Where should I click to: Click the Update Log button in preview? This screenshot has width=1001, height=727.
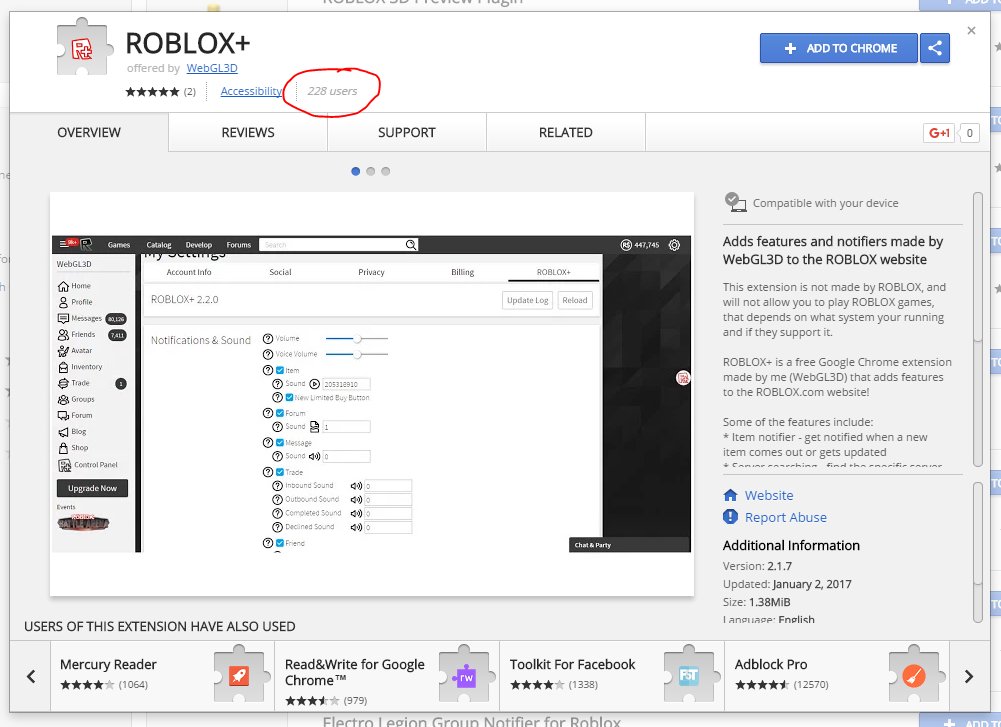click(x=527, y=300)
